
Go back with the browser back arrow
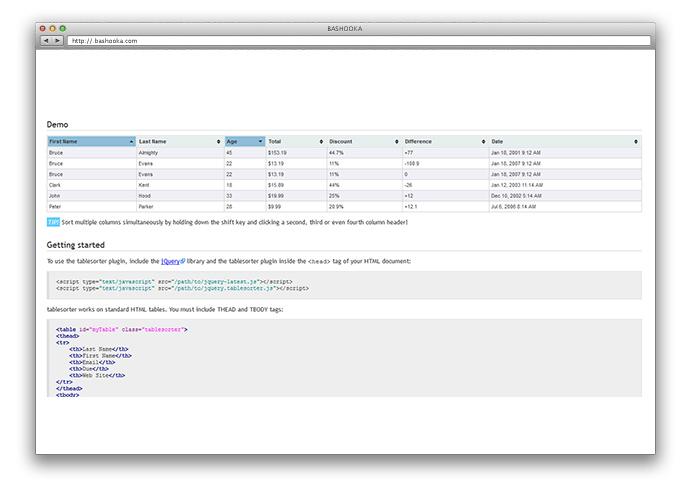pyautogui.click(x=46, y=40)
